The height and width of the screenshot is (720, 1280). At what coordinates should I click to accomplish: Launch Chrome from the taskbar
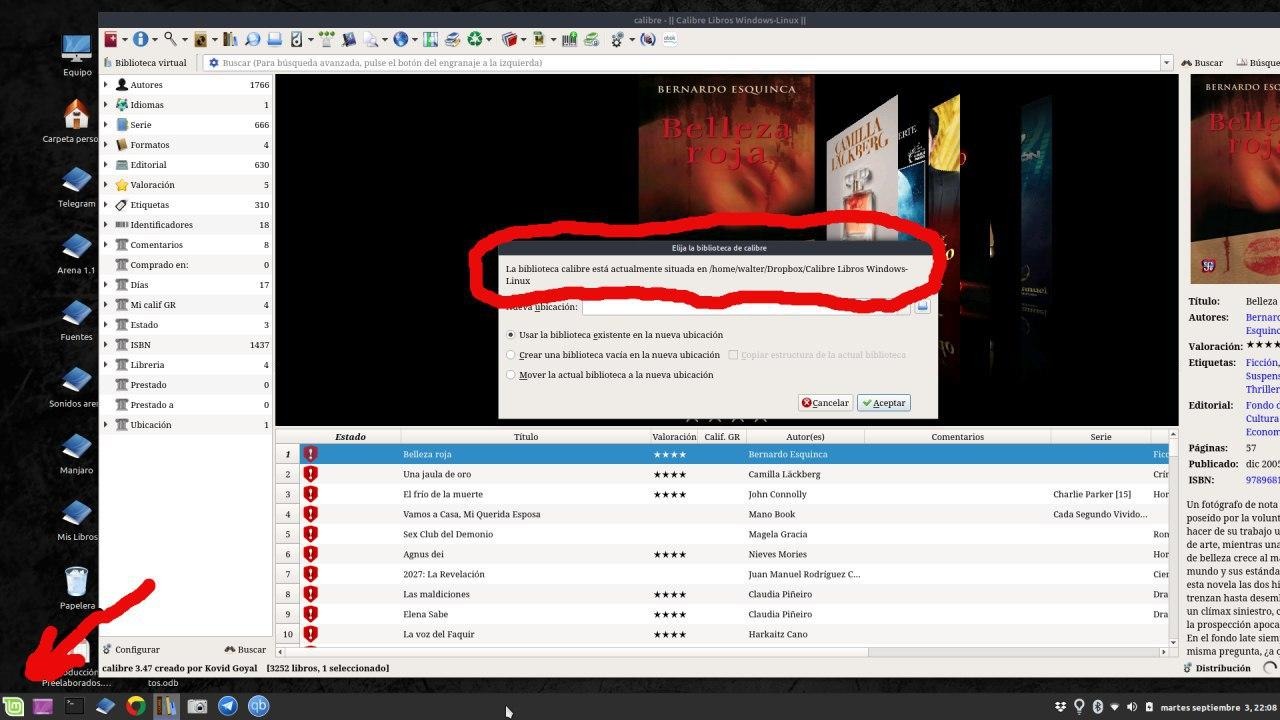(136, 706)
